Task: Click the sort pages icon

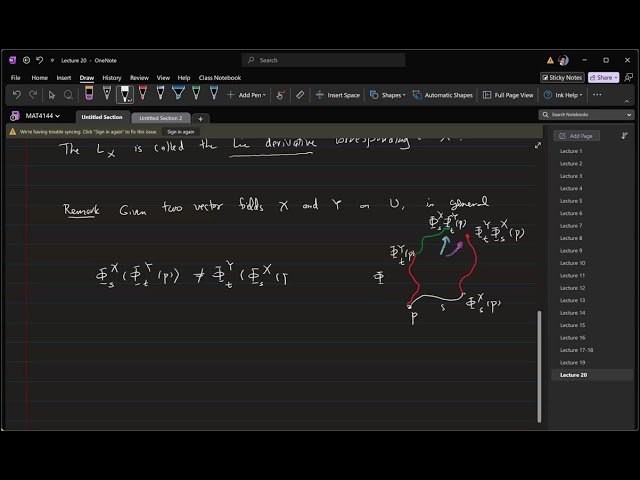Action: (624, 136)
